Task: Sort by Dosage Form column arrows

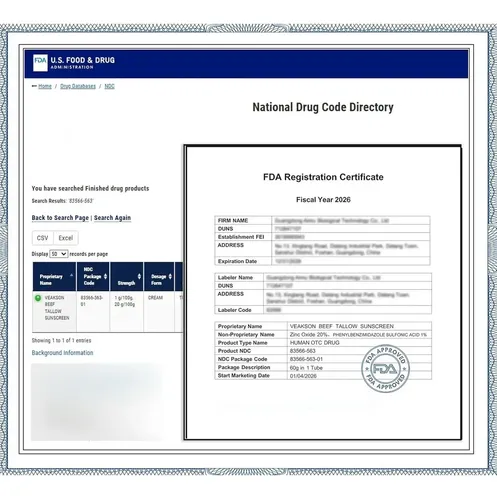Action: [x=170, y=276]
